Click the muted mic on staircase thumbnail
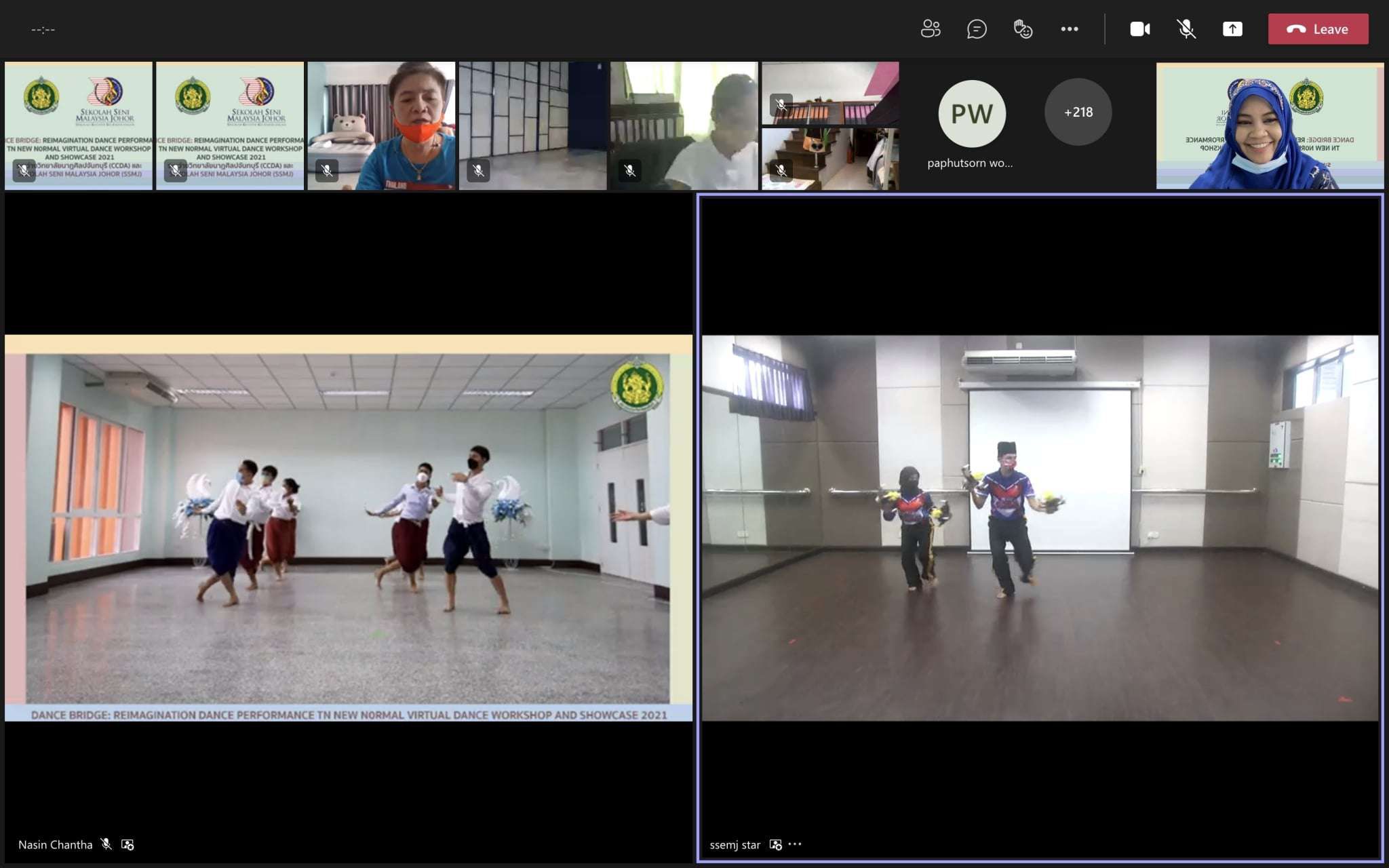Image resolution: width=1389 pixels, height=868 pixels. click(781, 170)
